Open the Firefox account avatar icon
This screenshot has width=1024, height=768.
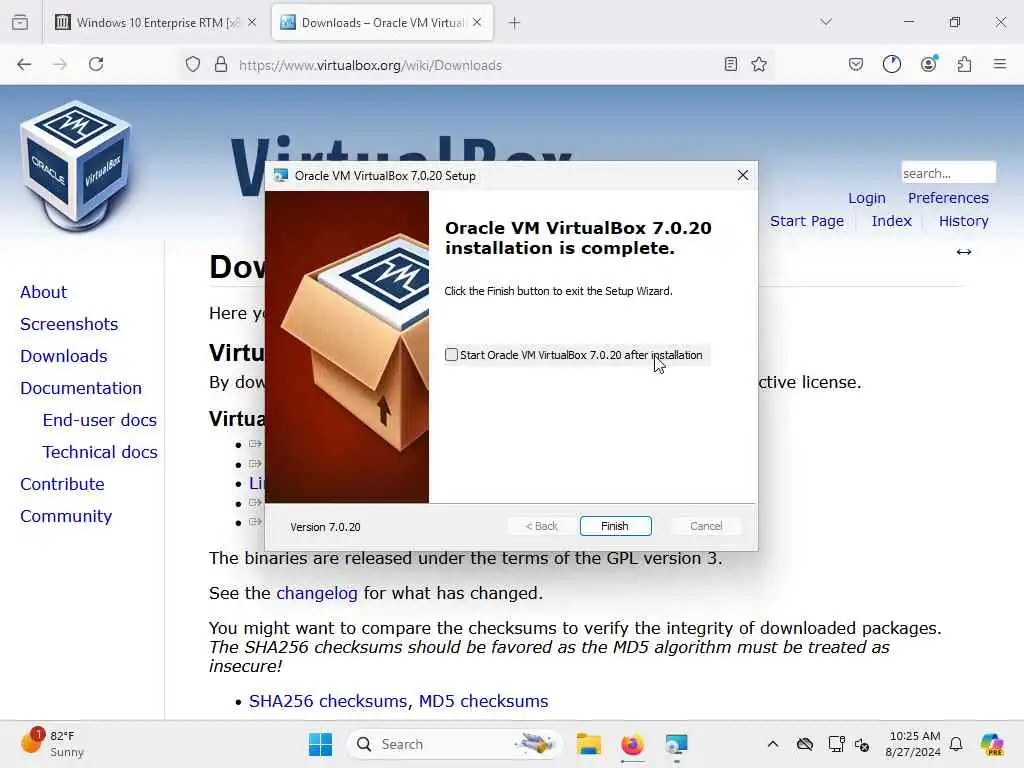(x=929, y=63)
